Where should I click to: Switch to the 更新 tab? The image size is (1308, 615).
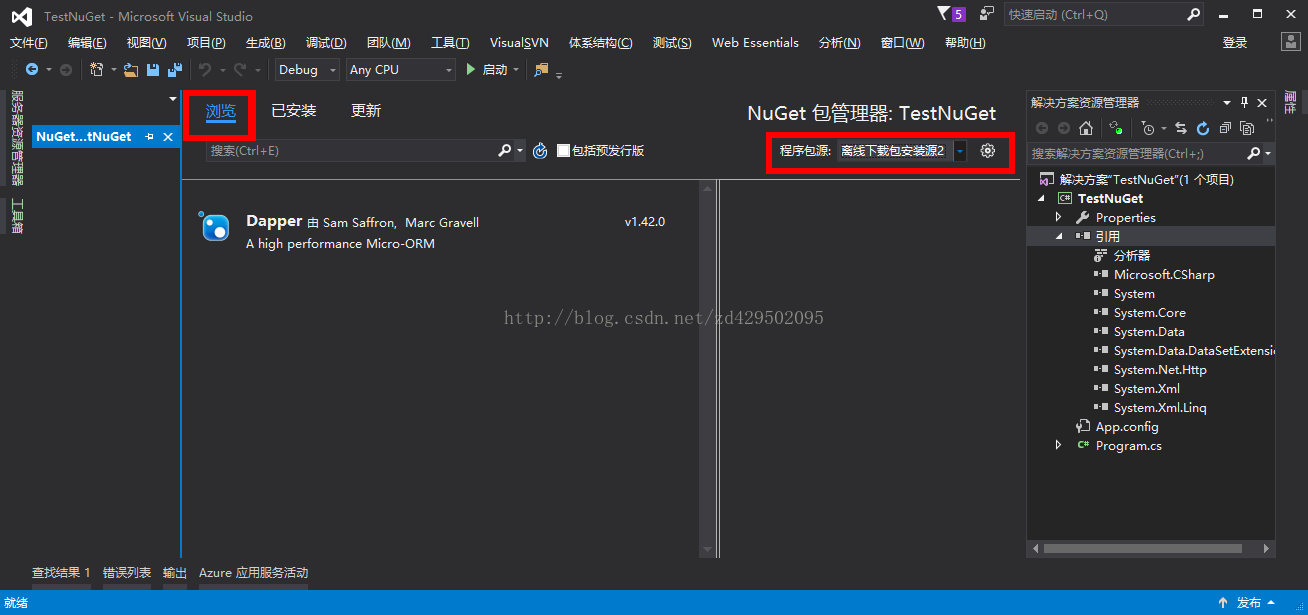pyautogui.click(x=366, y=111)
